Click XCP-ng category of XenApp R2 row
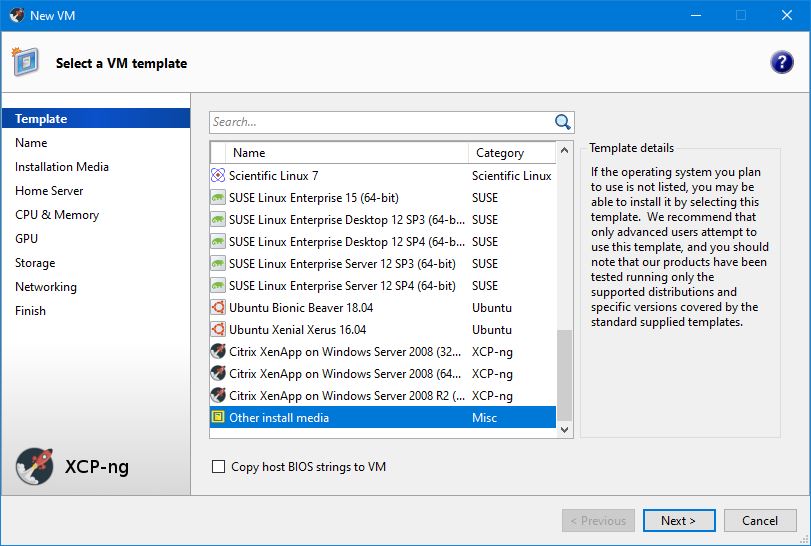The image size is (811, 546). point(492,396)
